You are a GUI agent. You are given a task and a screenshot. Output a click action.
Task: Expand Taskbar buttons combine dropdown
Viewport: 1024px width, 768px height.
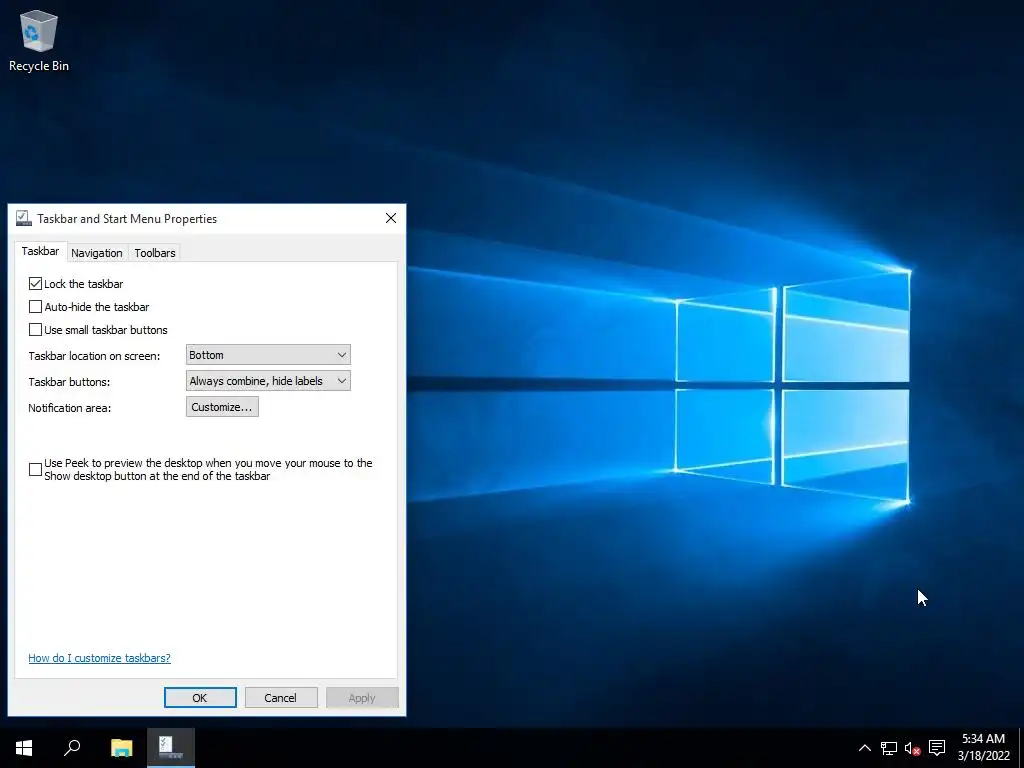[x=268, y=381]
